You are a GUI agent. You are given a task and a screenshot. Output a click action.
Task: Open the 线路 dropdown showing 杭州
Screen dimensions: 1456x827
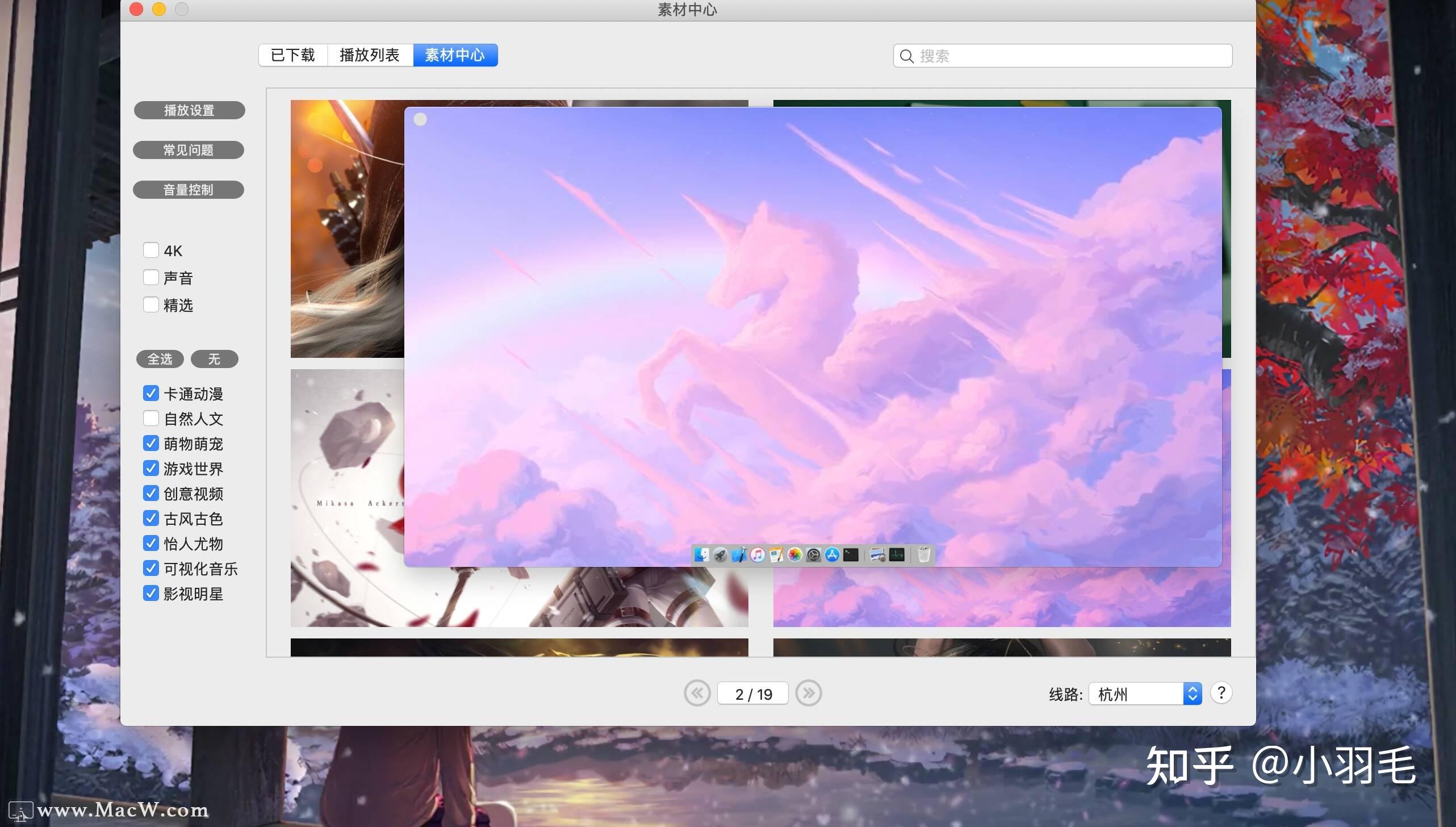click(1143, 694)
